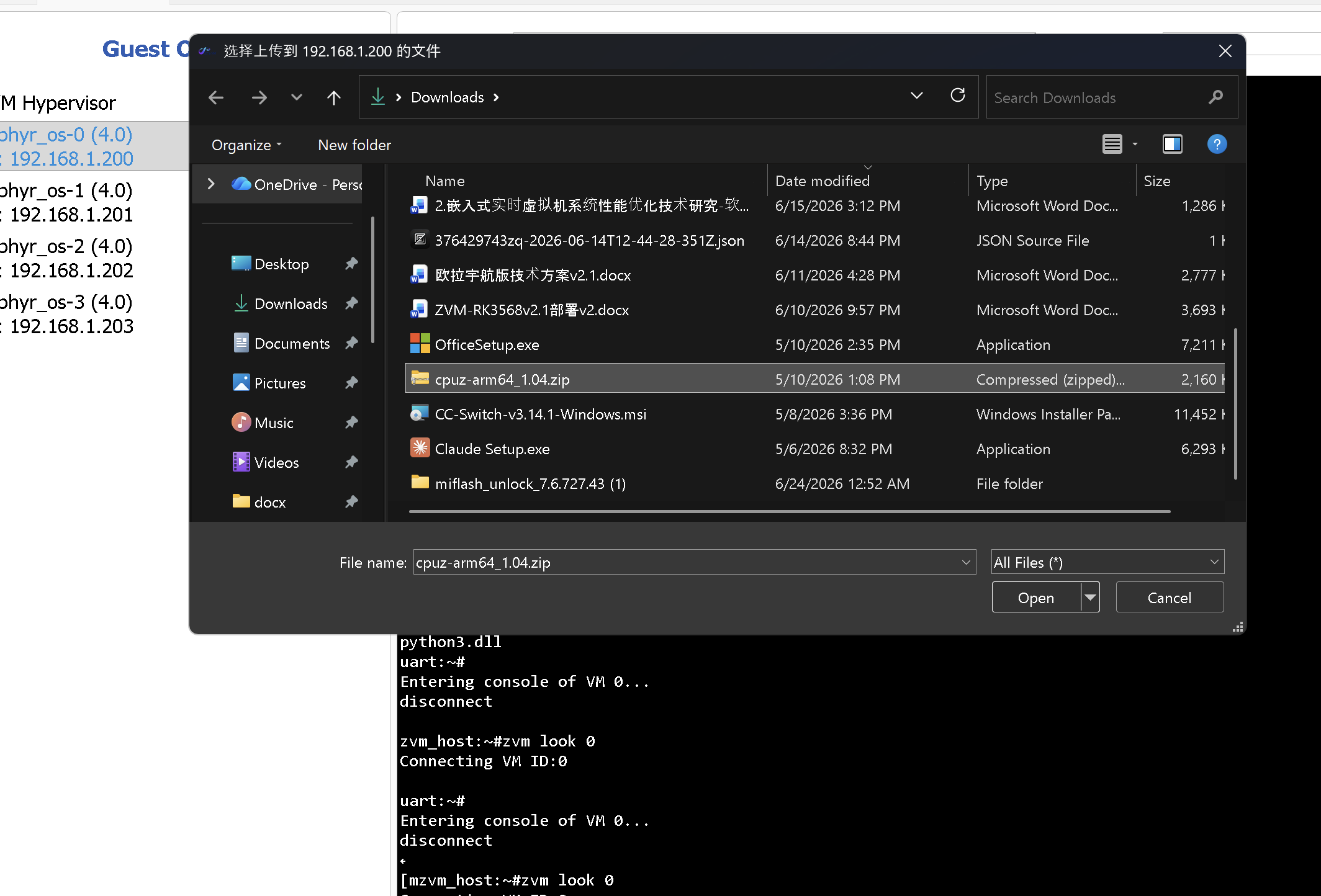Open the help button
The width and height of the screenshot is (1321, 896).
[x=1217, y=145]
